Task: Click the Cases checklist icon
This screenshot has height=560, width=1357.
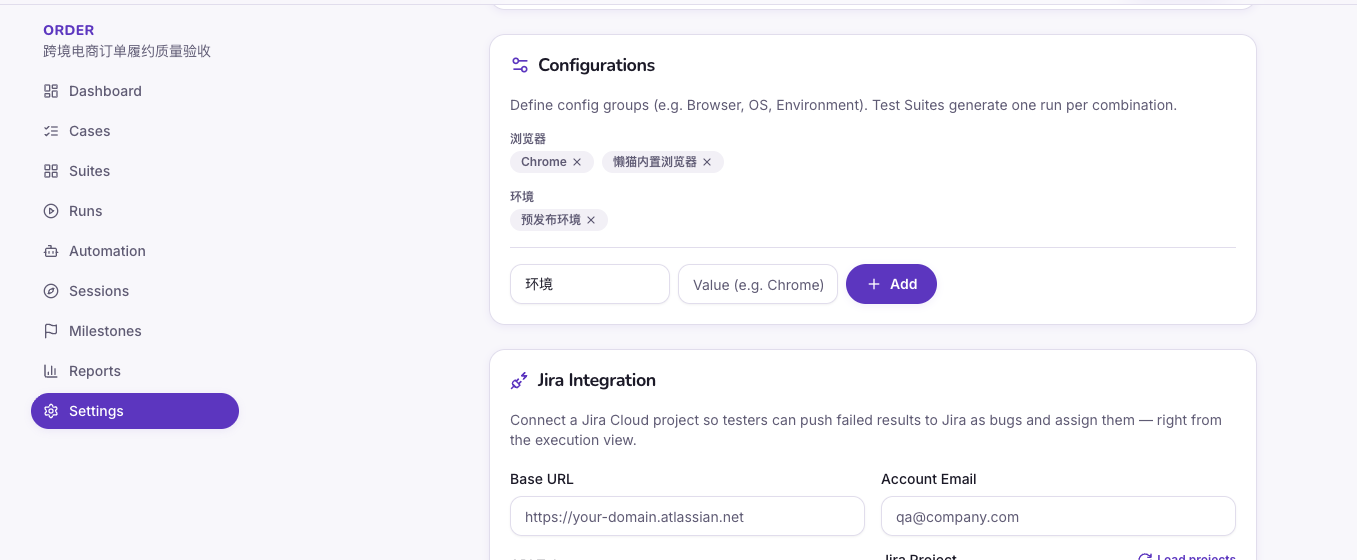Action: pos(51,131)
